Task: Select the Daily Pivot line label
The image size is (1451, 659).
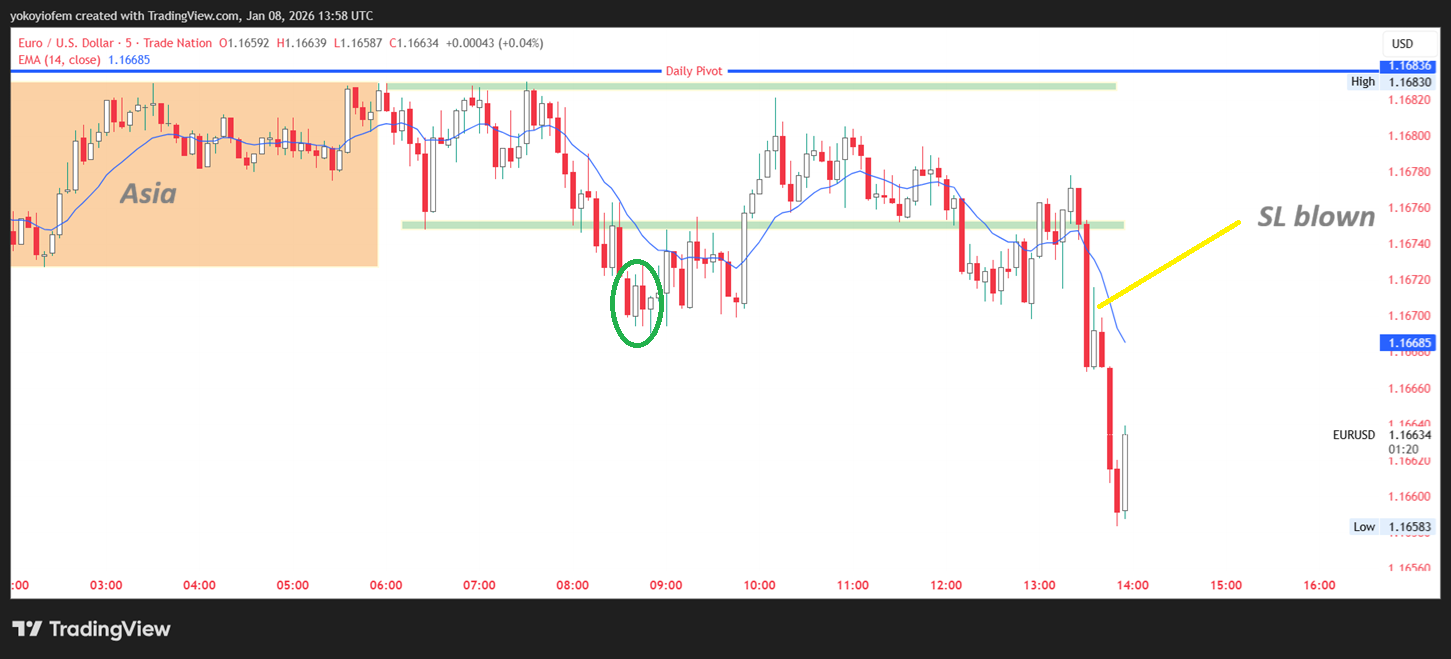Action: [x=693, y=71]
